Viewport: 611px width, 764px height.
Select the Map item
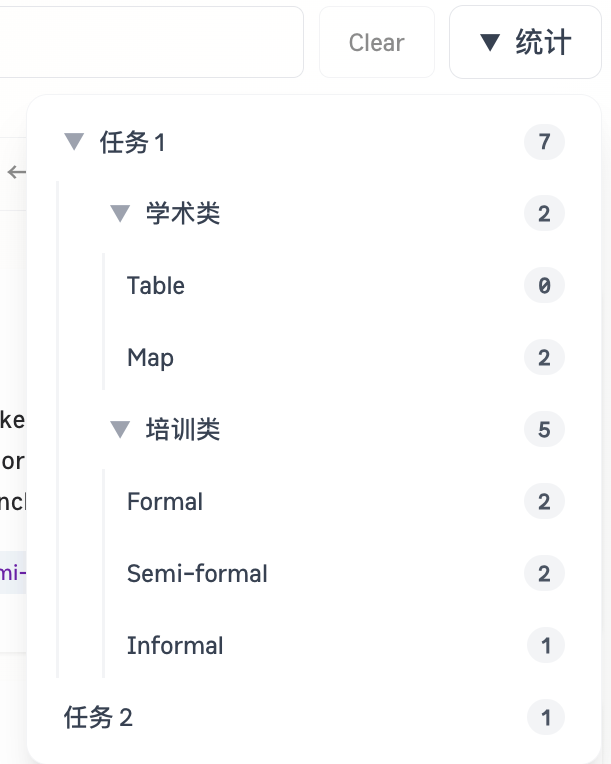(x=150, y=358)
